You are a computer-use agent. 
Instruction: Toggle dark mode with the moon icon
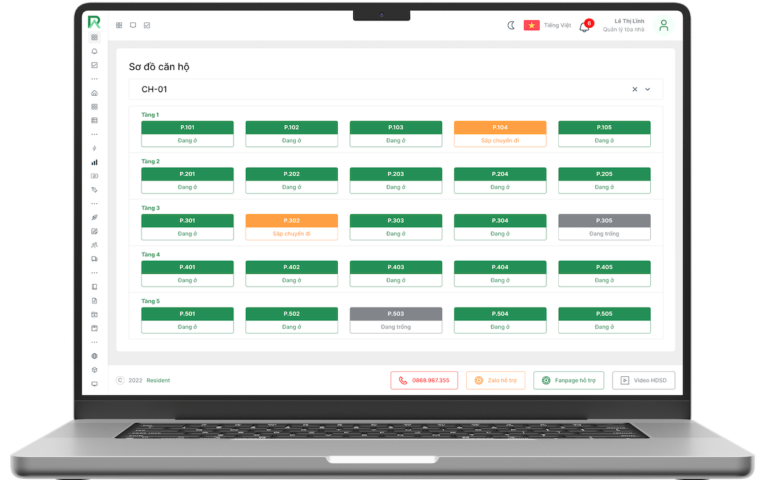511,26
